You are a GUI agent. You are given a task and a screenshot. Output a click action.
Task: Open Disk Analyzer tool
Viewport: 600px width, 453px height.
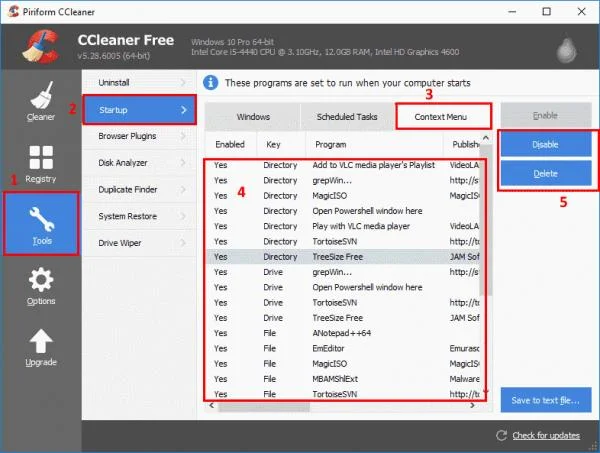[139, 163]
